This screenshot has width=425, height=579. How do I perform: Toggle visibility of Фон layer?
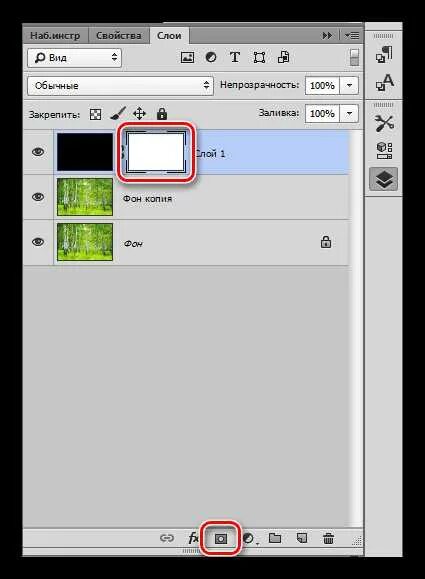(x=38, y=242)
